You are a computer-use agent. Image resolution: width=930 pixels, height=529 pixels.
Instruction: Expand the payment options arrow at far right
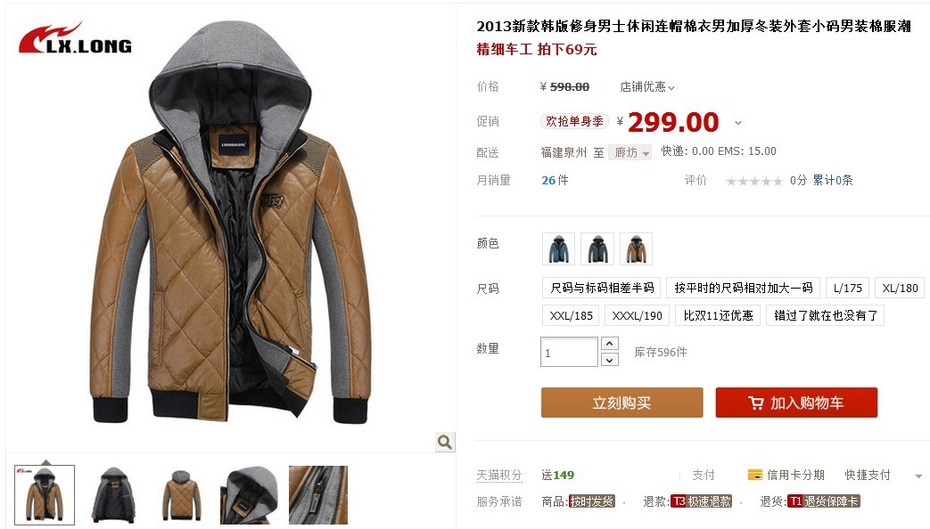tap(918, 476)
